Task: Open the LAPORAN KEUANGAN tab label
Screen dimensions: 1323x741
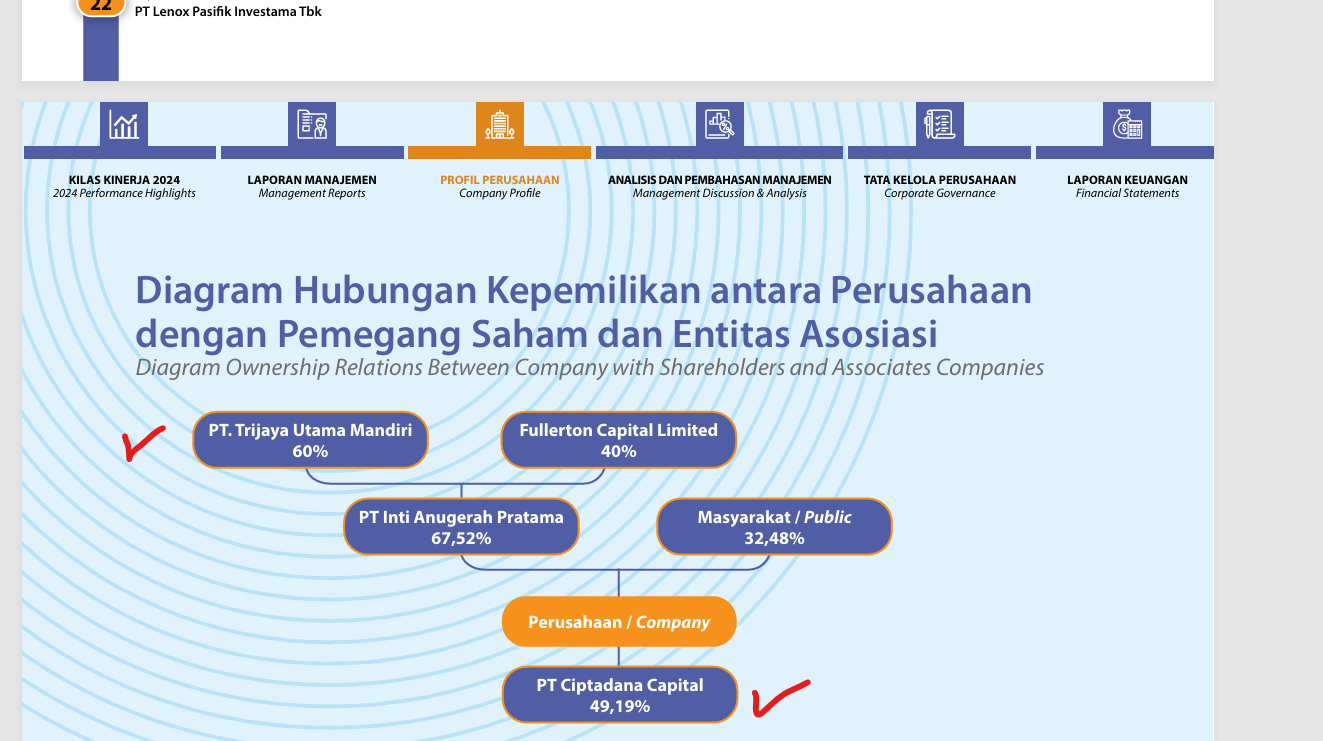Action: tap(1127, 180)
